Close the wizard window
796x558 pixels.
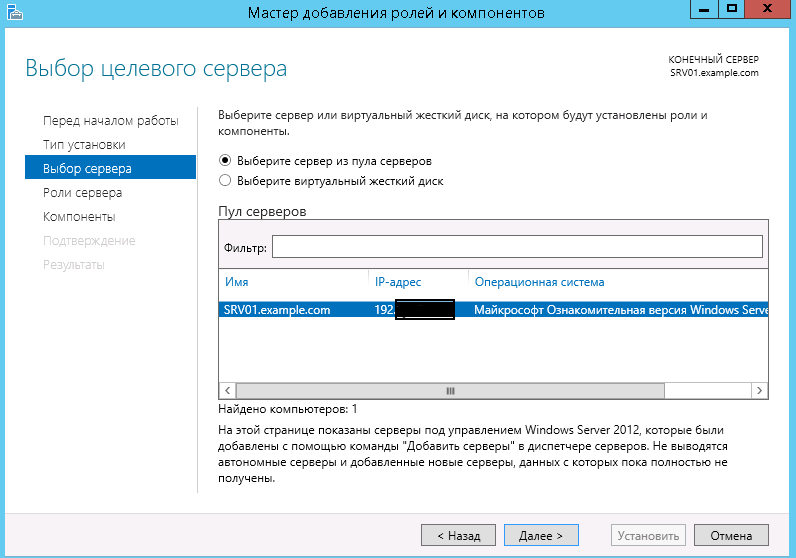click(768, 9)
